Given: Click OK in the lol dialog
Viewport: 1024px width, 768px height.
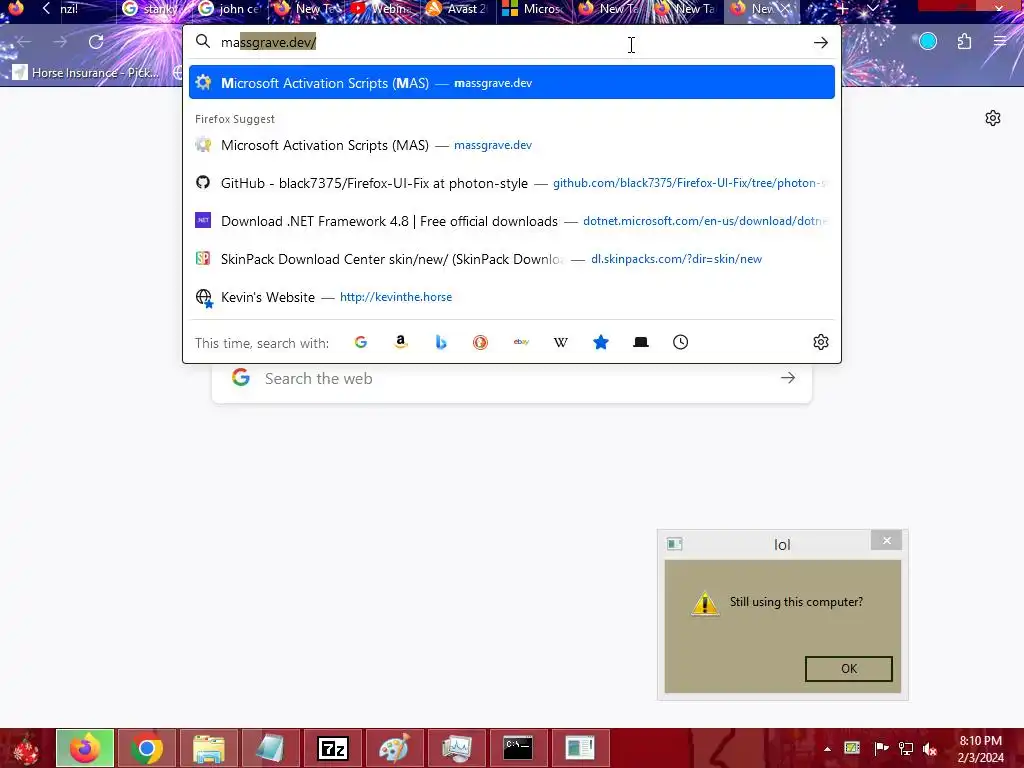Looking at the screenshot, I should (848, 668).
